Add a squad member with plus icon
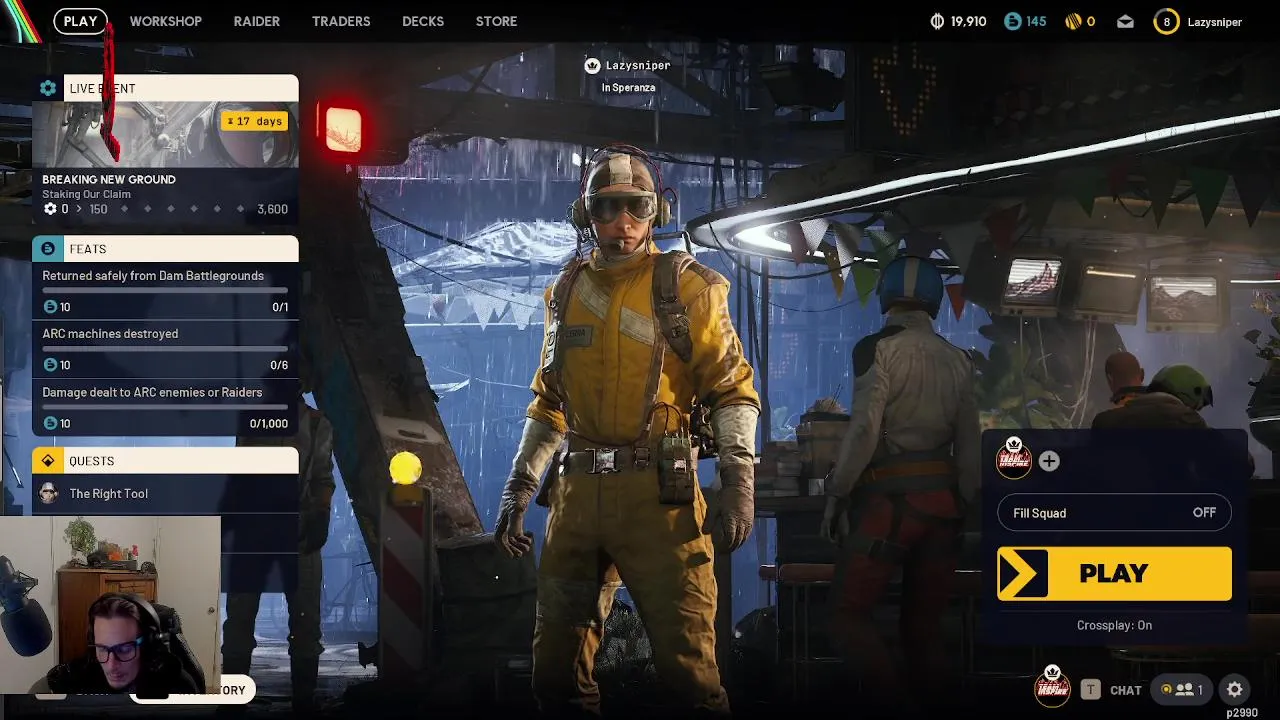This screenshot has width=1280, height=720. point(1049,461)
